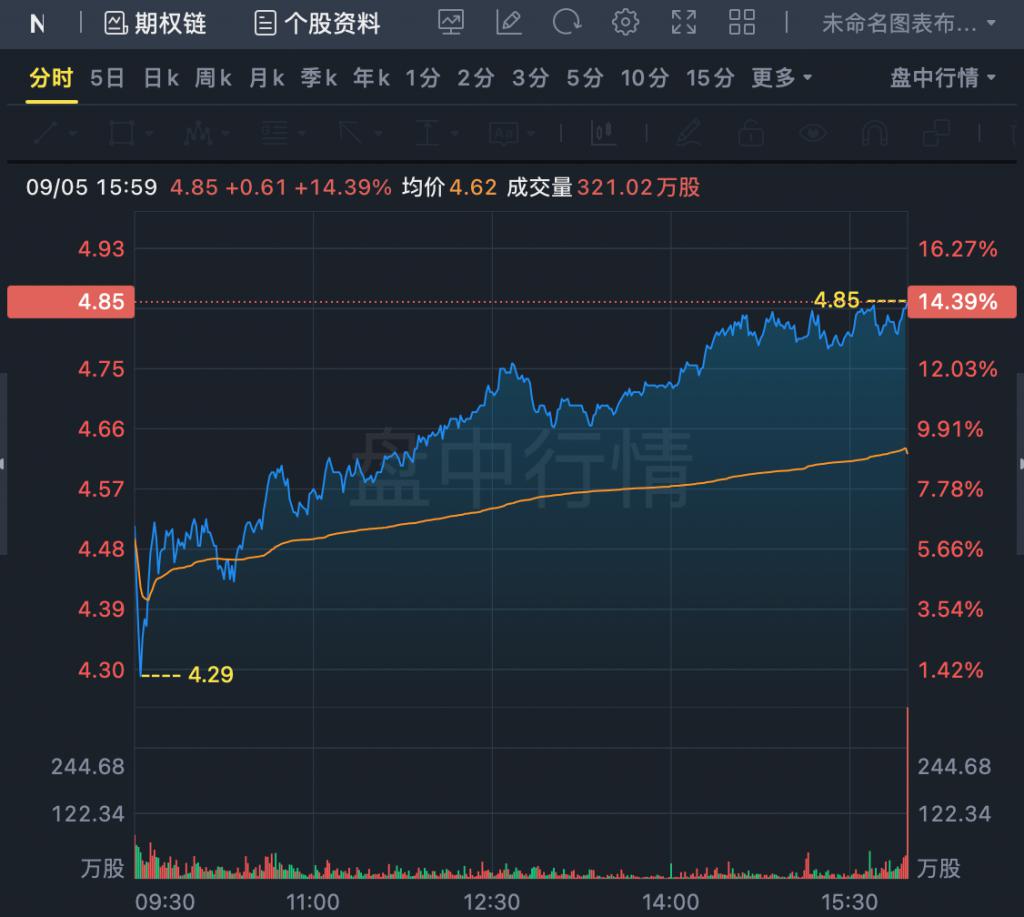Click the 4.85 current price label
1024x917 pixels.
(x=71, y=301)
